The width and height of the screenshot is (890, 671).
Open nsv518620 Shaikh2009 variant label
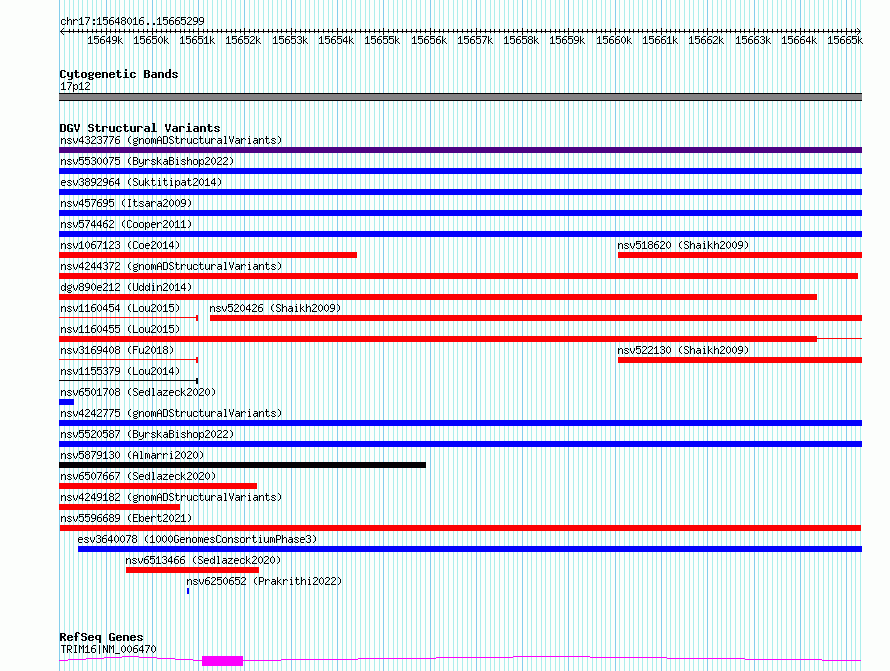(683, 245)
